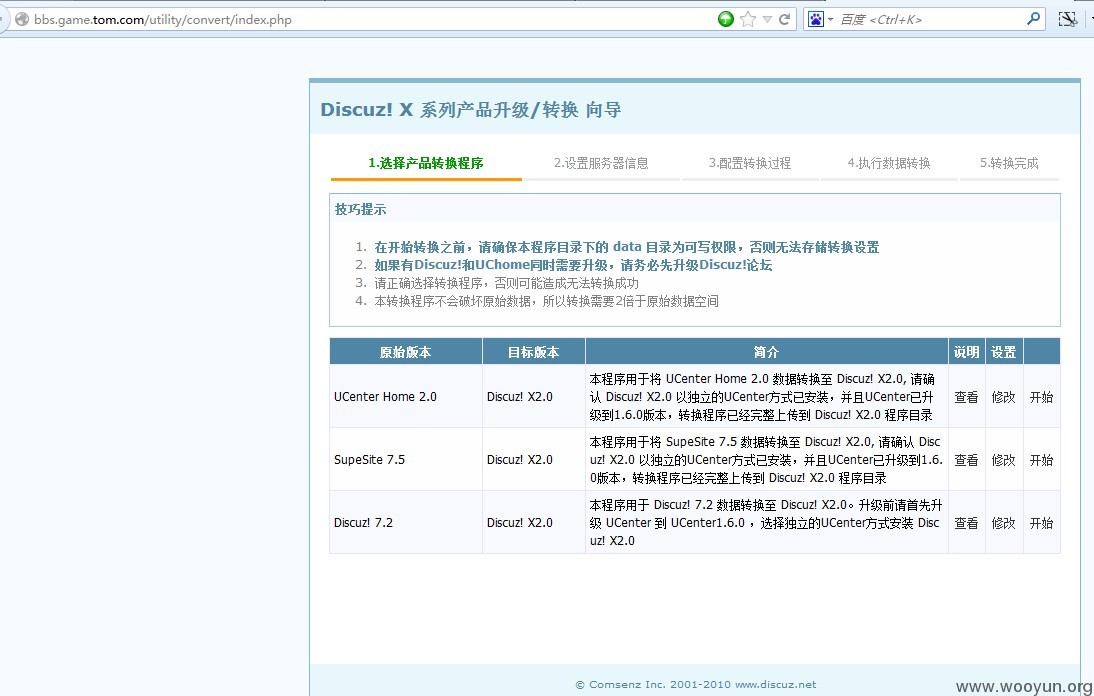Click Discuz! X2.0 target in UCenter Home row
The image size is (1094, 696).
[520, 397]
